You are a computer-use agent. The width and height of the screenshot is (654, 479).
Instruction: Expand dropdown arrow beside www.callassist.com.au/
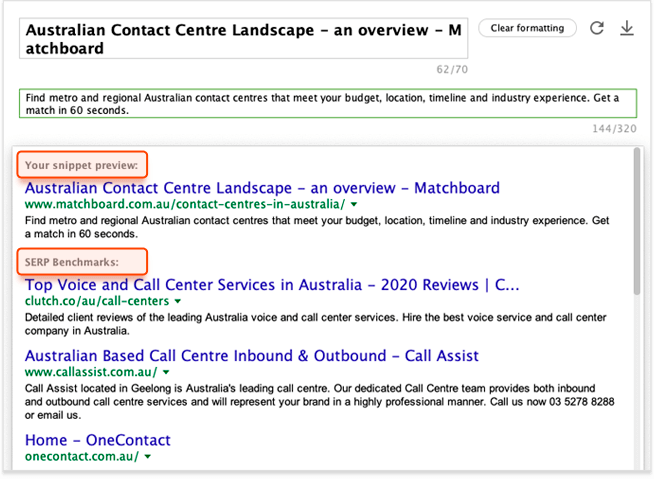pos(166,372)
